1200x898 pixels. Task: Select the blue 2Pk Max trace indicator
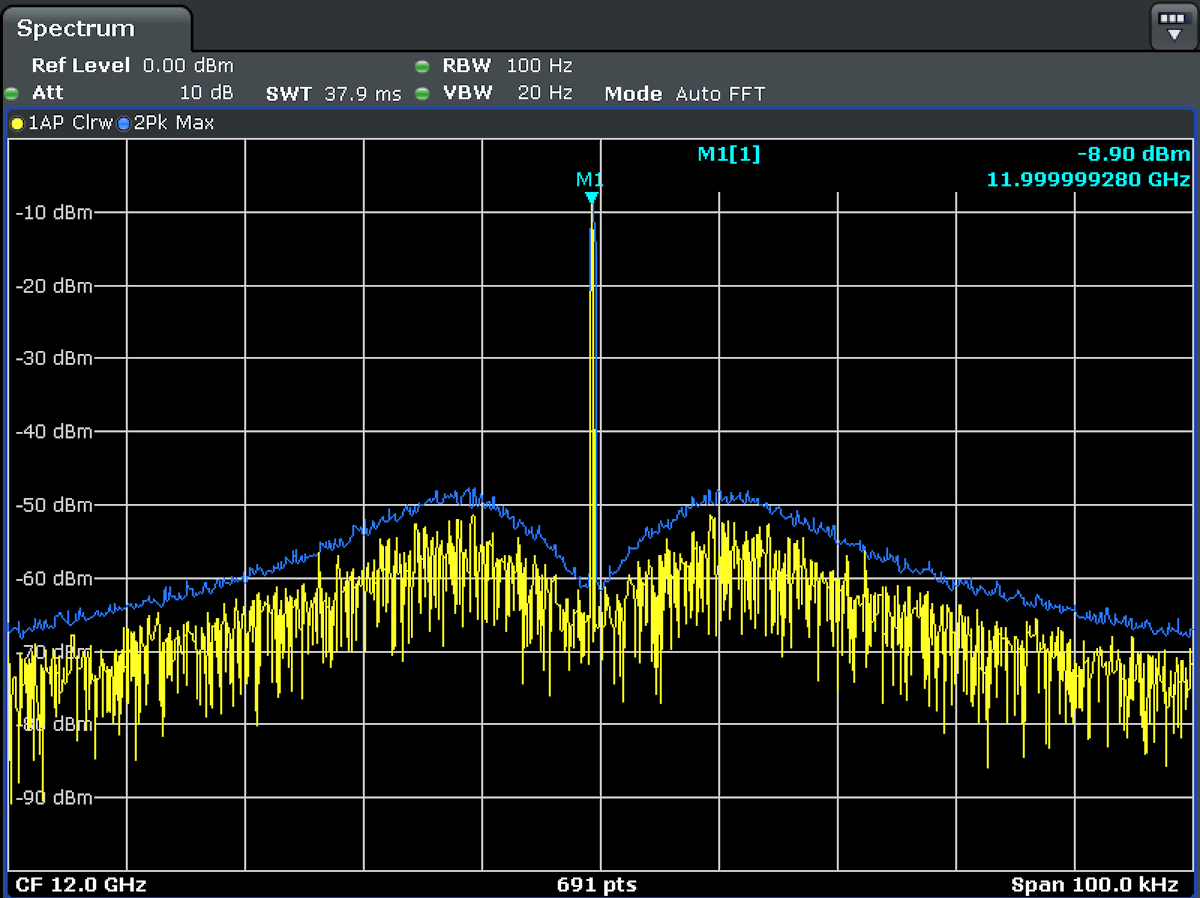point(124,124)
